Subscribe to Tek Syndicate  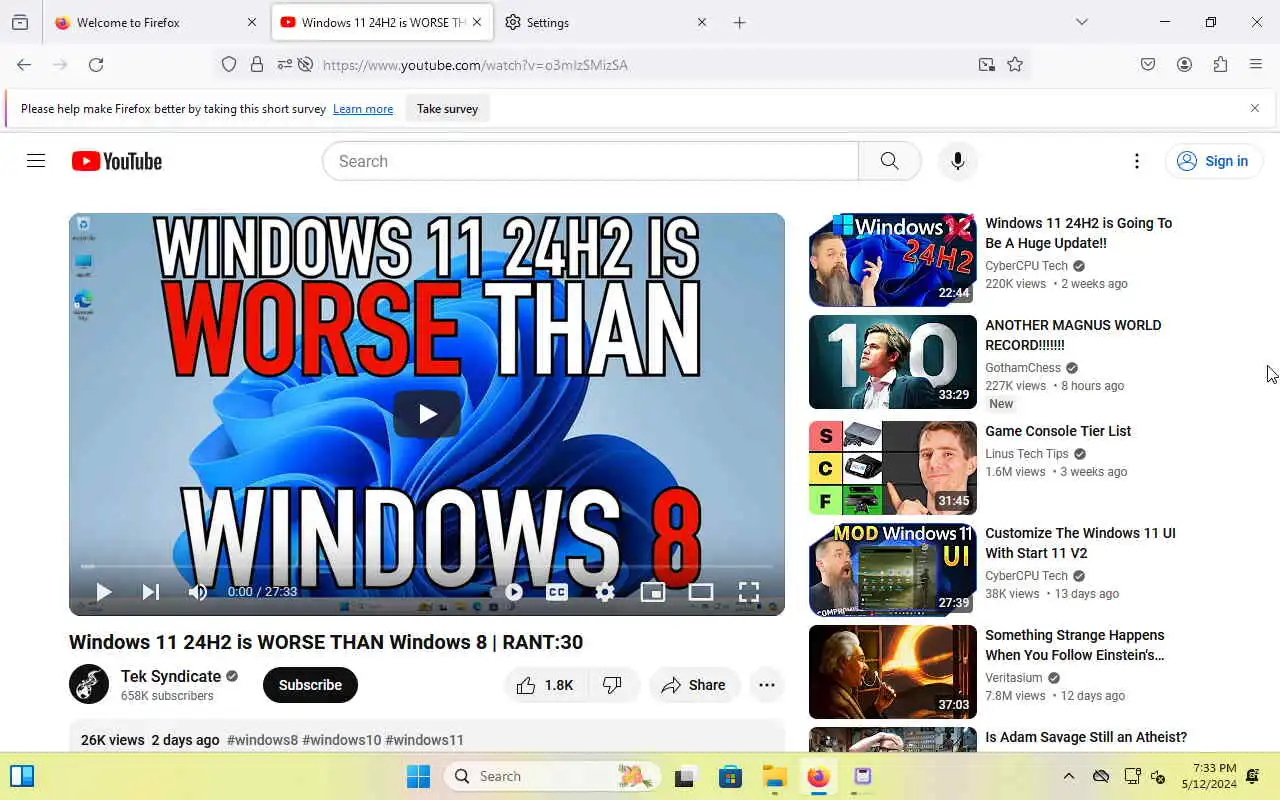pos(310,685)
